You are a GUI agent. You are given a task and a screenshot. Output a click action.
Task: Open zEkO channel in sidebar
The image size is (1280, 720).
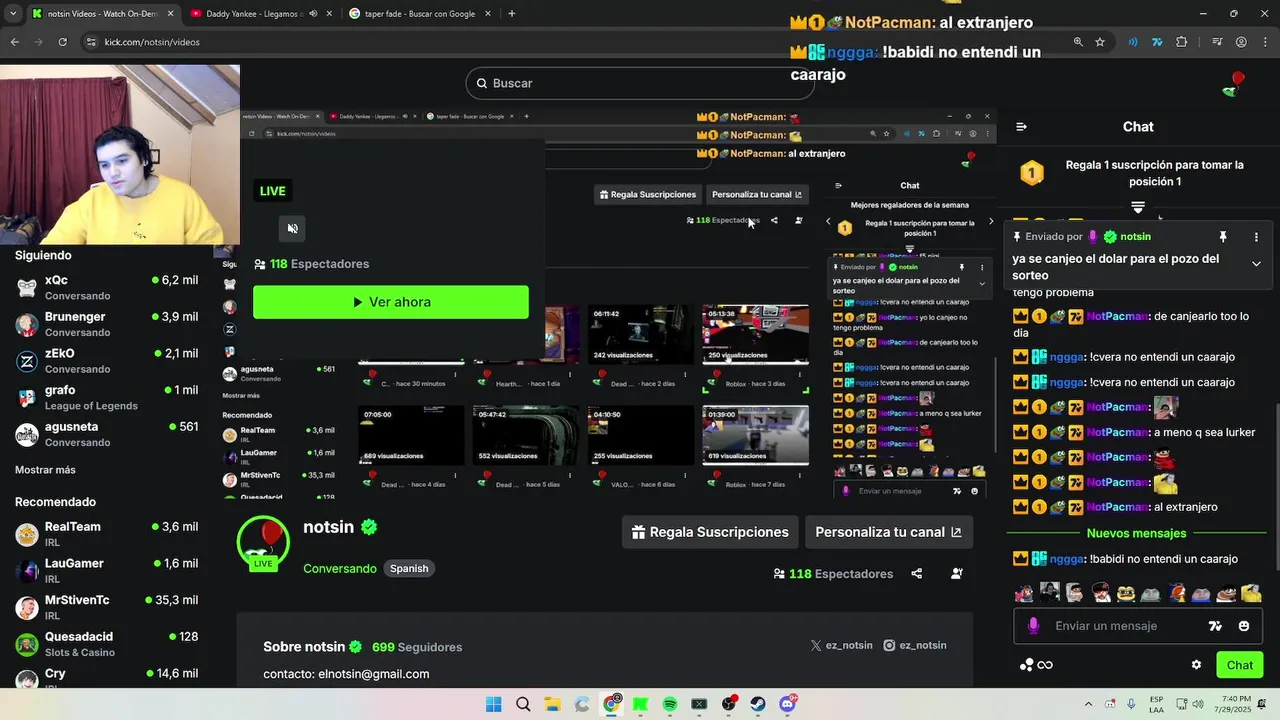(x=106, y=361)
